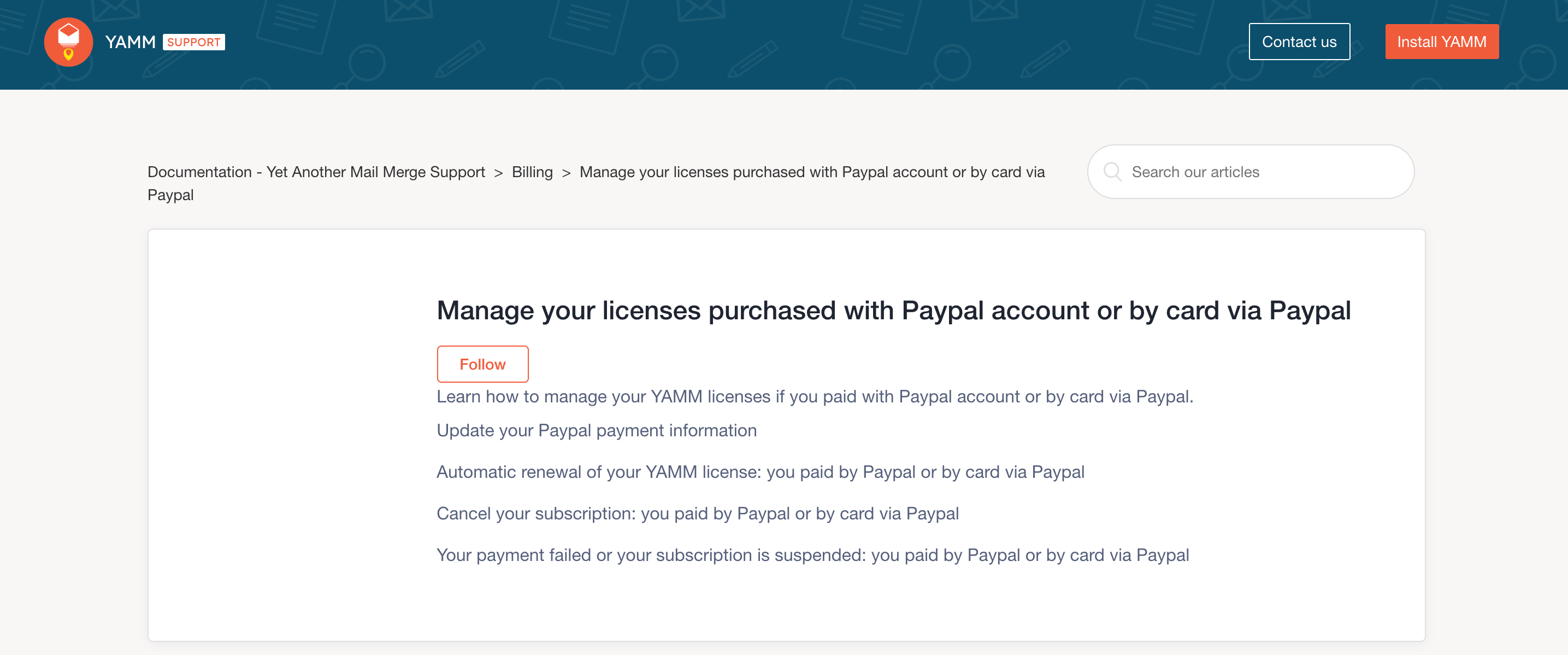
Task: Open the Contact us page
Action: click(x=1298, y=42)
